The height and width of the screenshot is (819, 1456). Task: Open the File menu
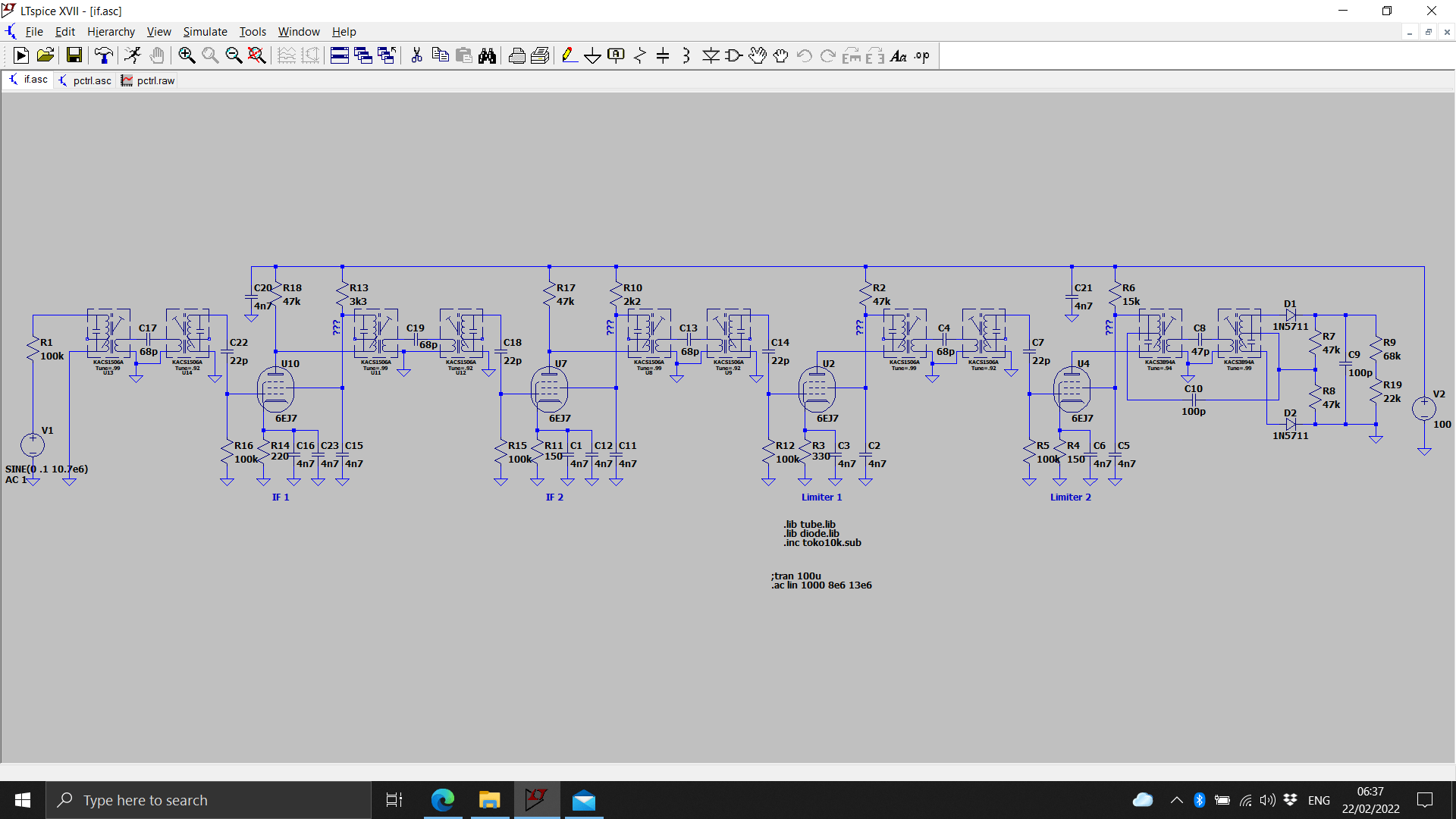click(34, 31)
